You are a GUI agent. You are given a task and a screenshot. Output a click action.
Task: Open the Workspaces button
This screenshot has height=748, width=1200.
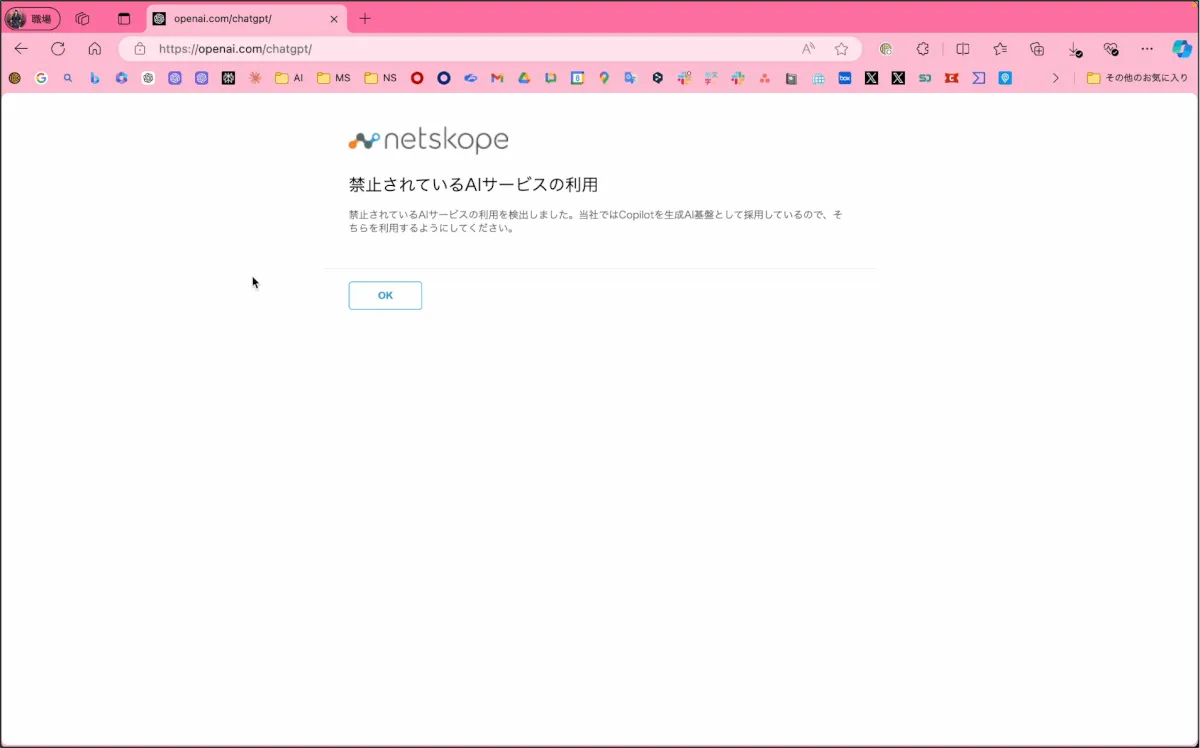pos(82,18)
